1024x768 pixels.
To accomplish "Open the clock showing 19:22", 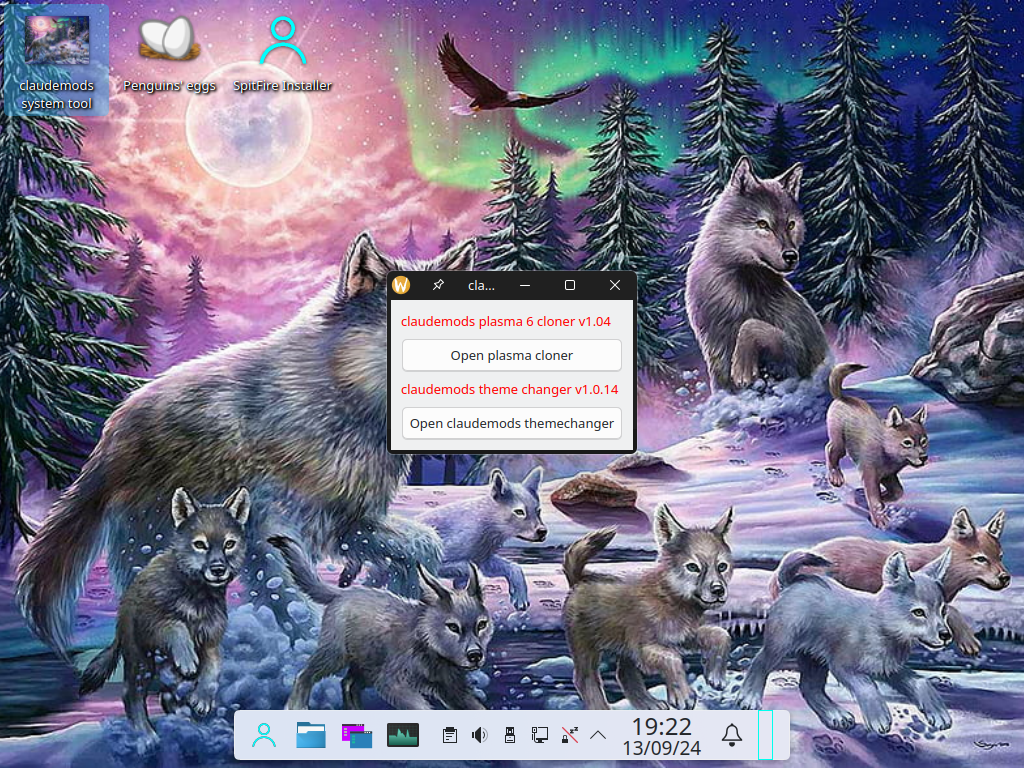I will click(x=662, y=736).
